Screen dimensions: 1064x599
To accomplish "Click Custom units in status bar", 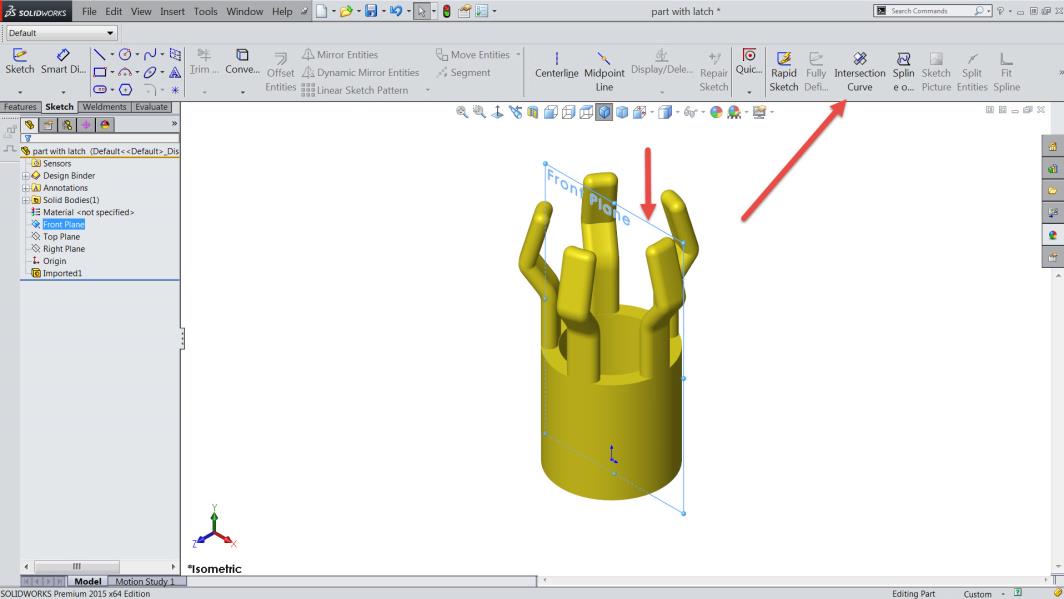I will click(x=977, y=594).
